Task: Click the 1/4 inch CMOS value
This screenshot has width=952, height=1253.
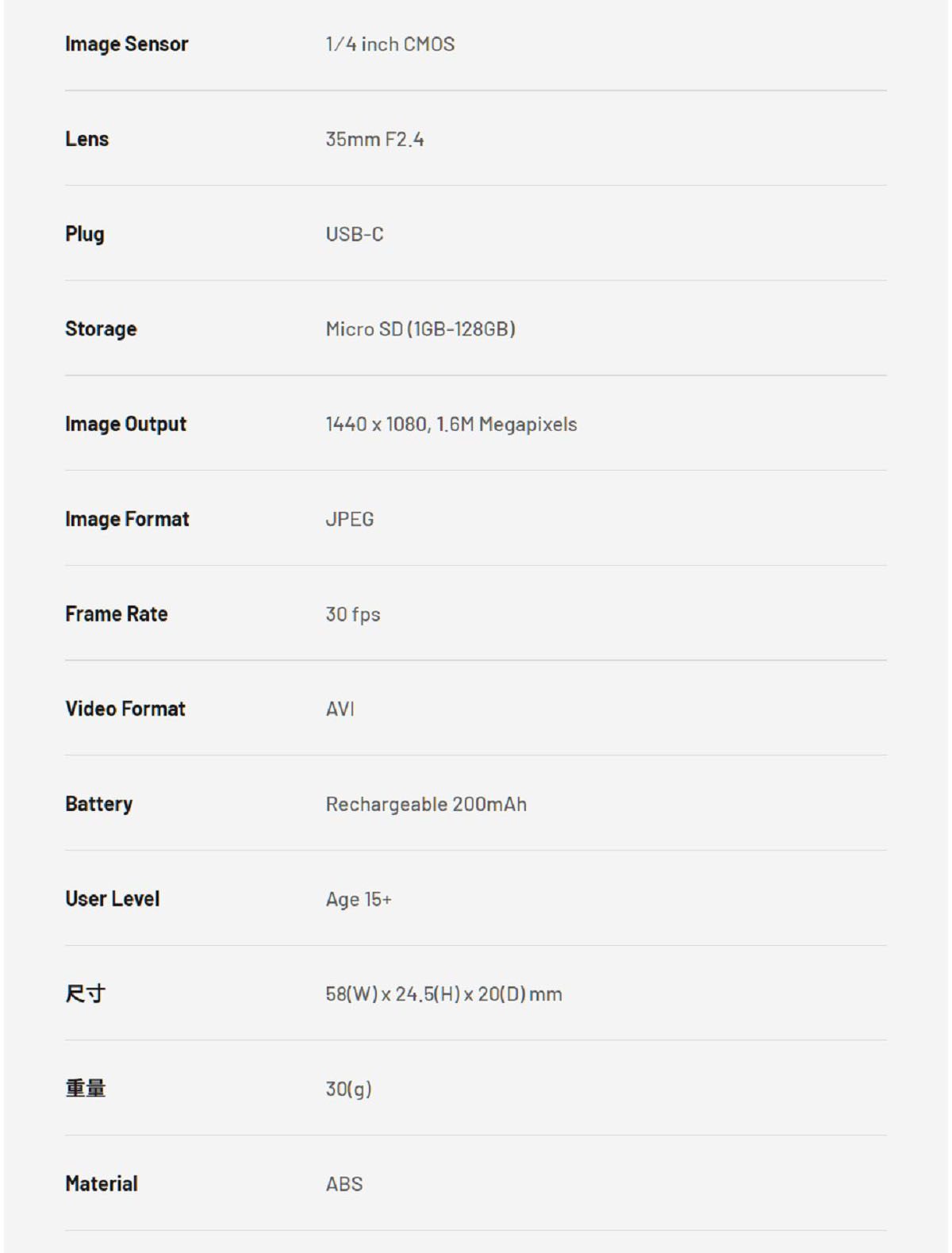Action: 390,44
